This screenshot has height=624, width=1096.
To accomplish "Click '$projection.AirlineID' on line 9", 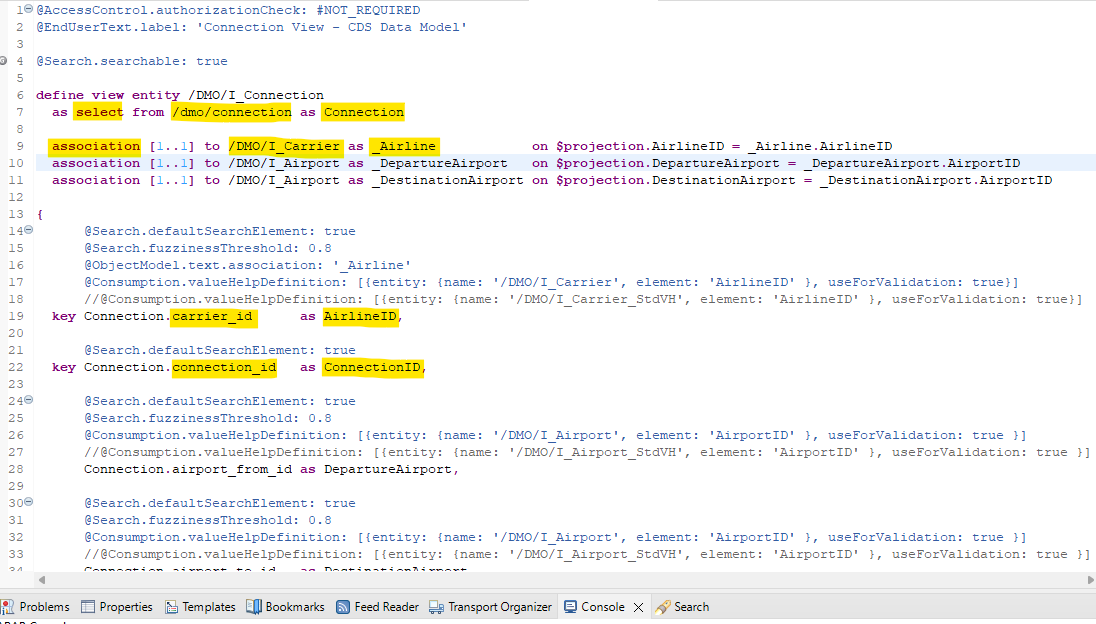I will [x=640, y=146].
